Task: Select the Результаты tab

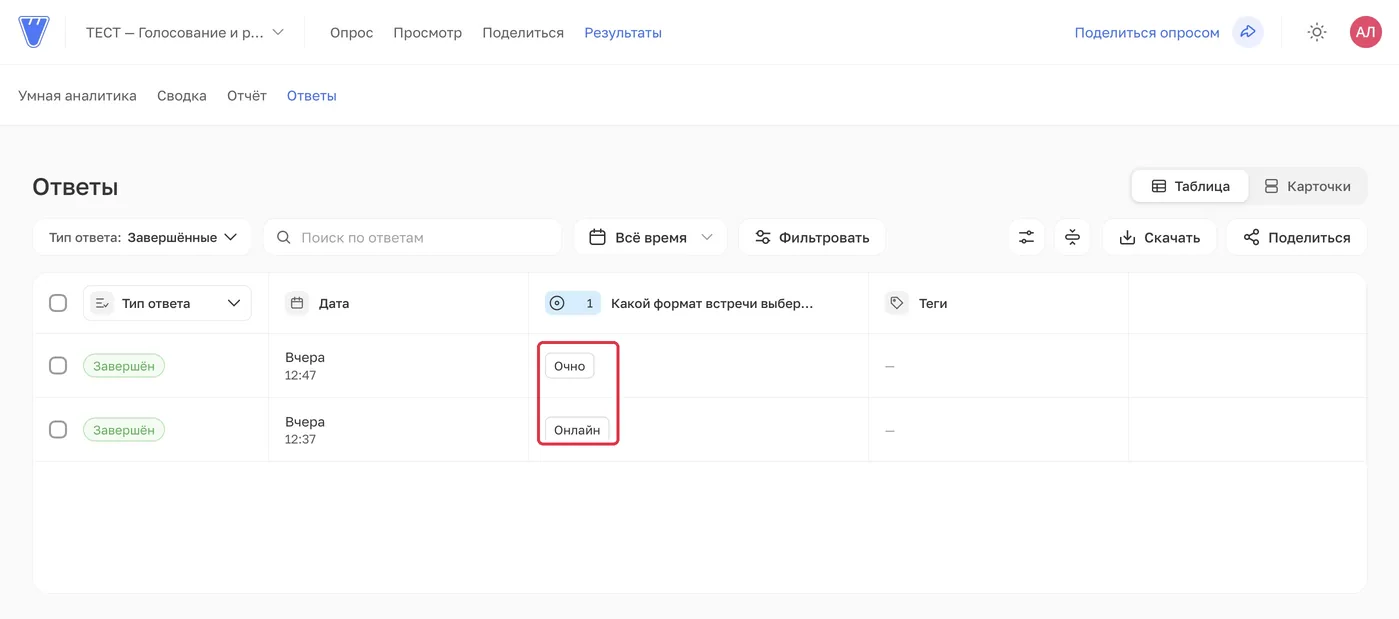Action: tap(623, 32)
